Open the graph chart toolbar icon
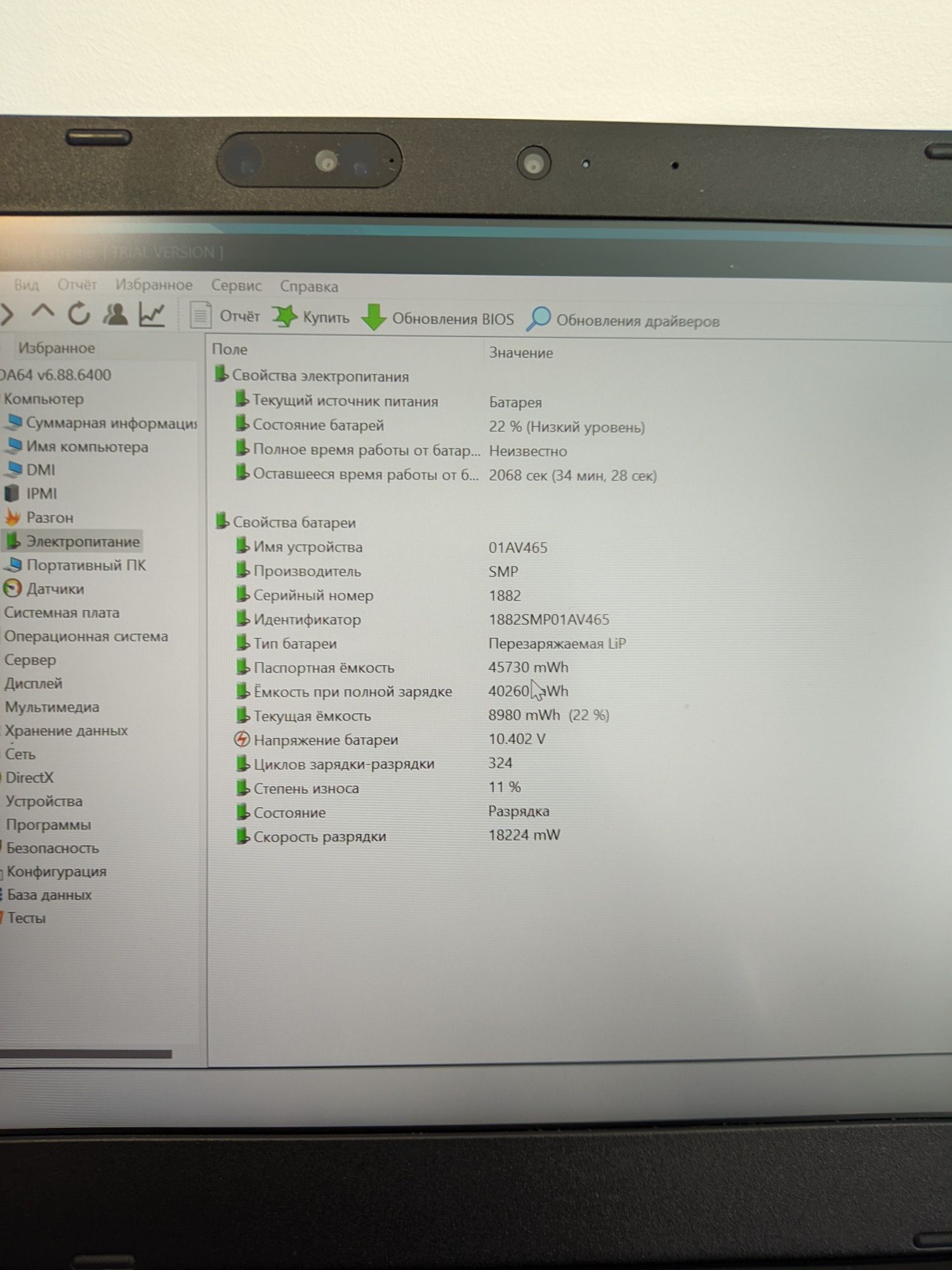952x1270 pixels. 152,315
